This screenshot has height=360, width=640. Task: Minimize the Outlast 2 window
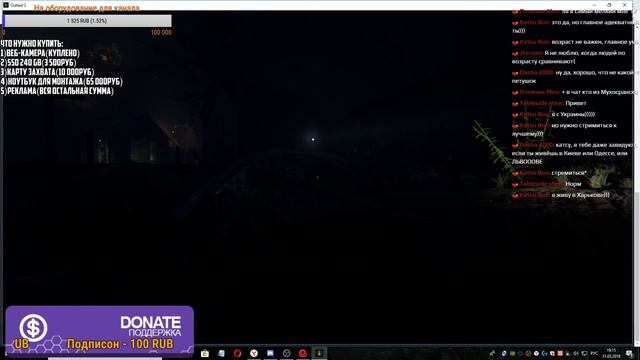tap(594, 5)
